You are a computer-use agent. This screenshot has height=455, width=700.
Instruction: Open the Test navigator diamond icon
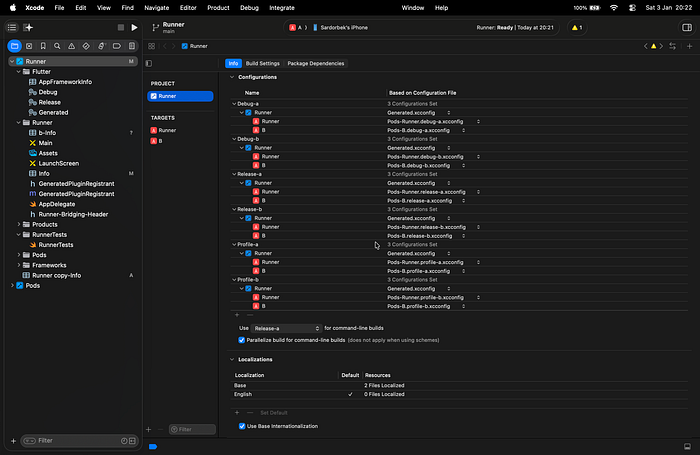86,46
